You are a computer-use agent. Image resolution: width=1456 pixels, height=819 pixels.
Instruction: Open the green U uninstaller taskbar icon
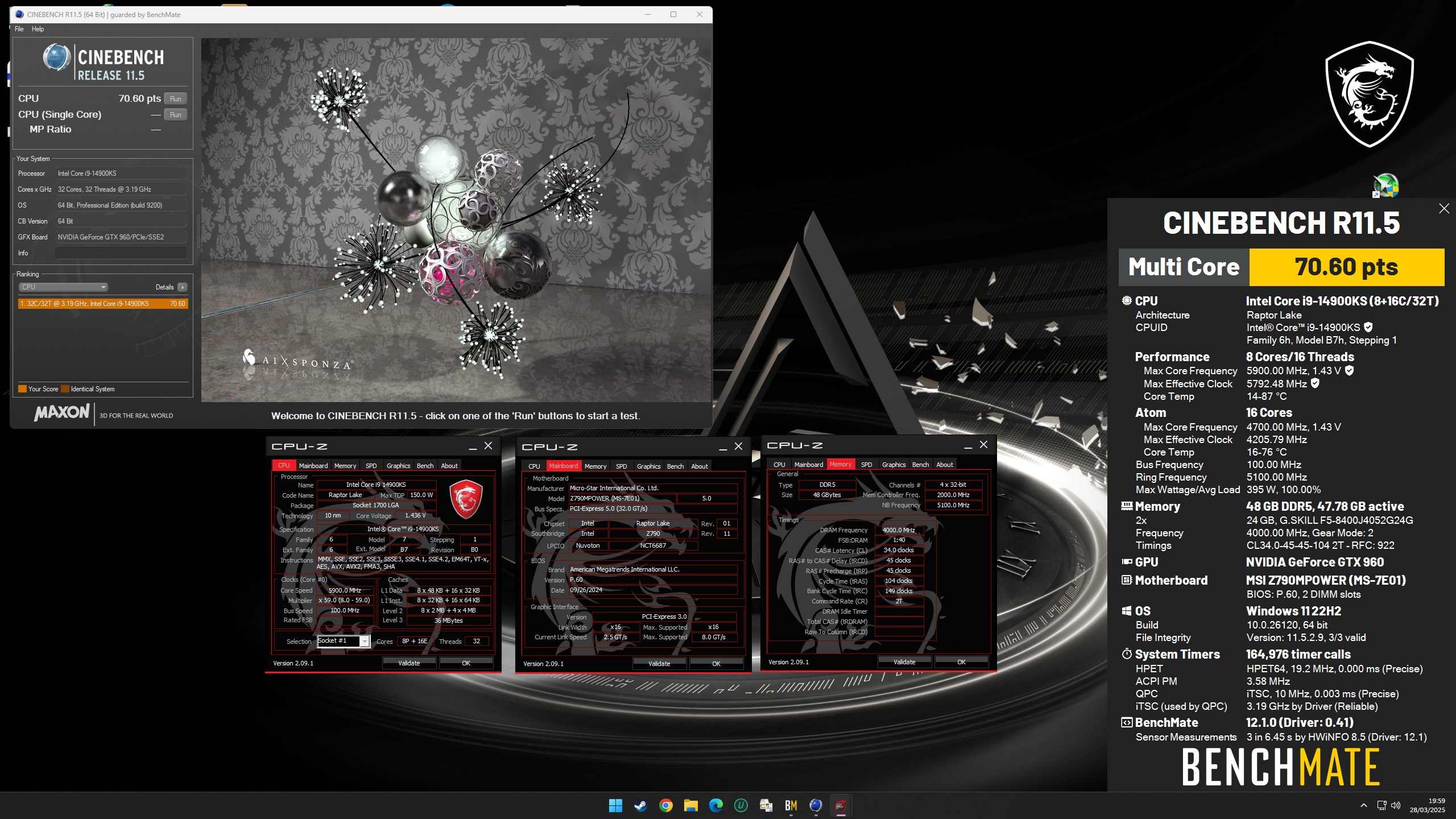coord(741,805)
